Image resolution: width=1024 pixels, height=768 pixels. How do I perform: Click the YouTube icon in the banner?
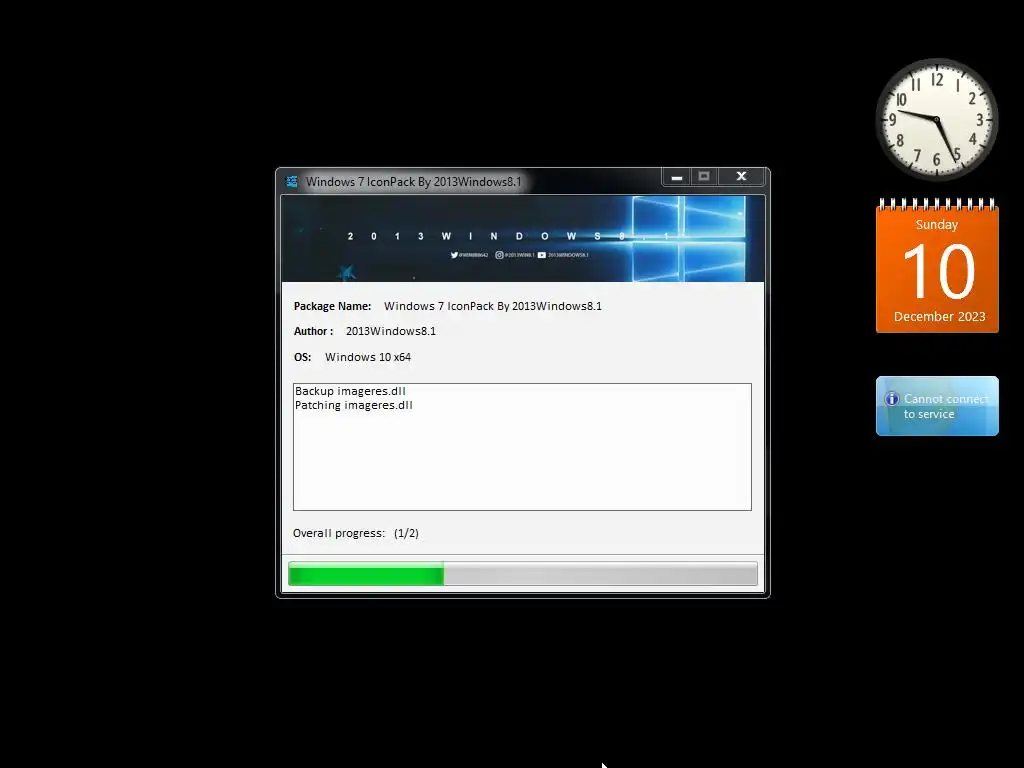(x=541, y=255)
